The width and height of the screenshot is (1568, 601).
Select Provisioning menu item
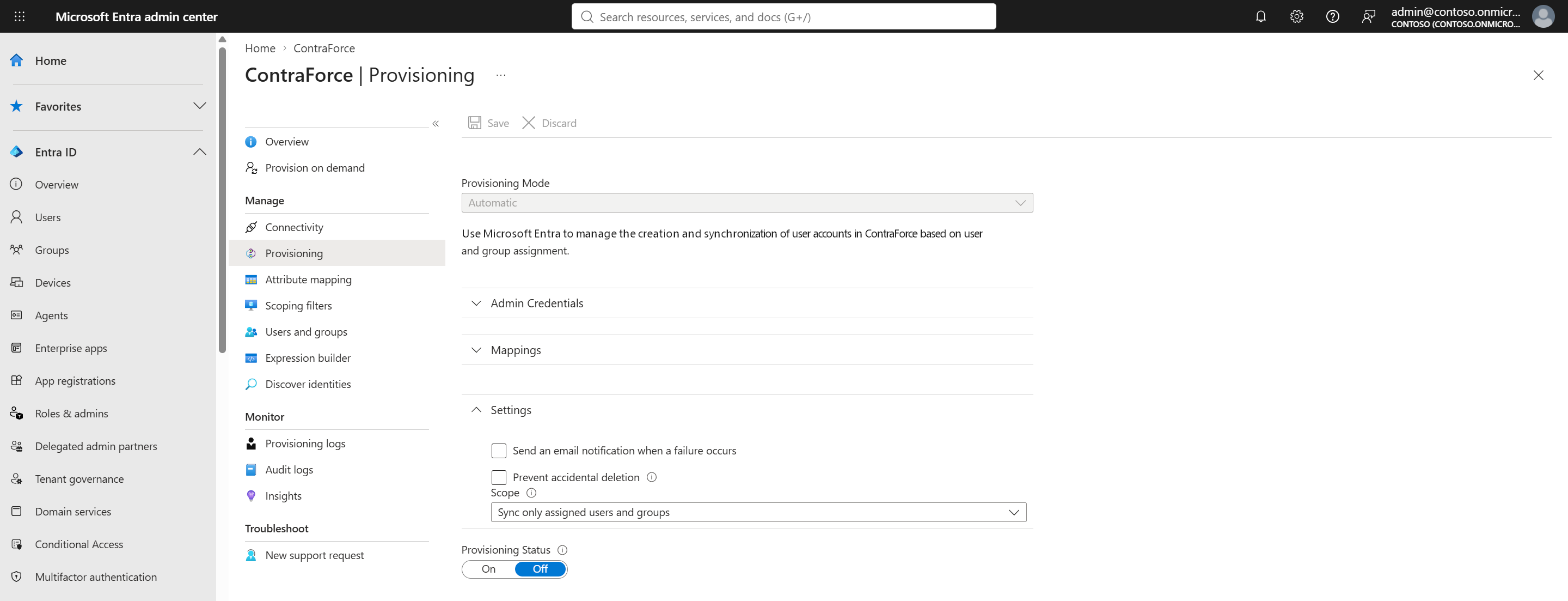point(337,254)
